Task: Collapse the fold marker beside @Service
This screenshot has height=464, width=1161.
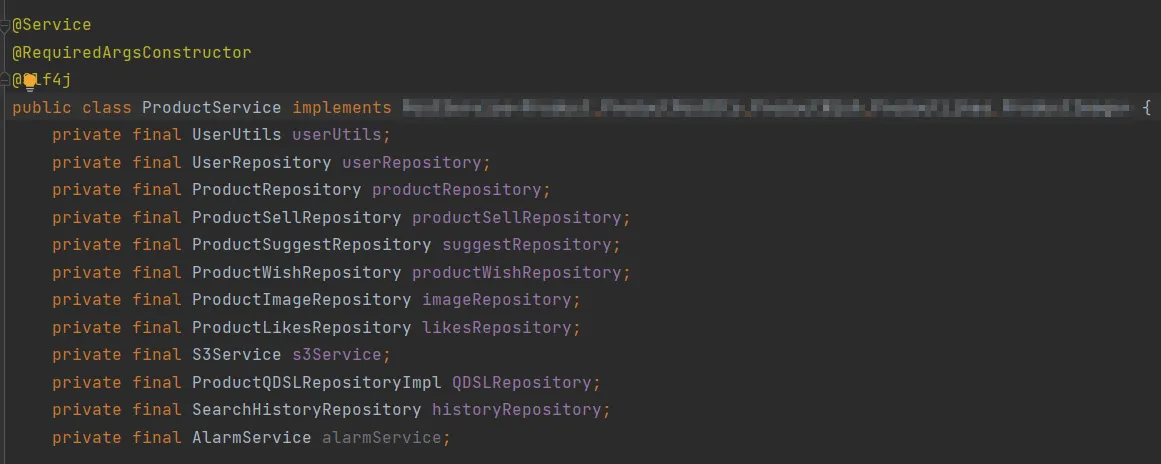Action: pyautogui.click(x=5, y=25)
